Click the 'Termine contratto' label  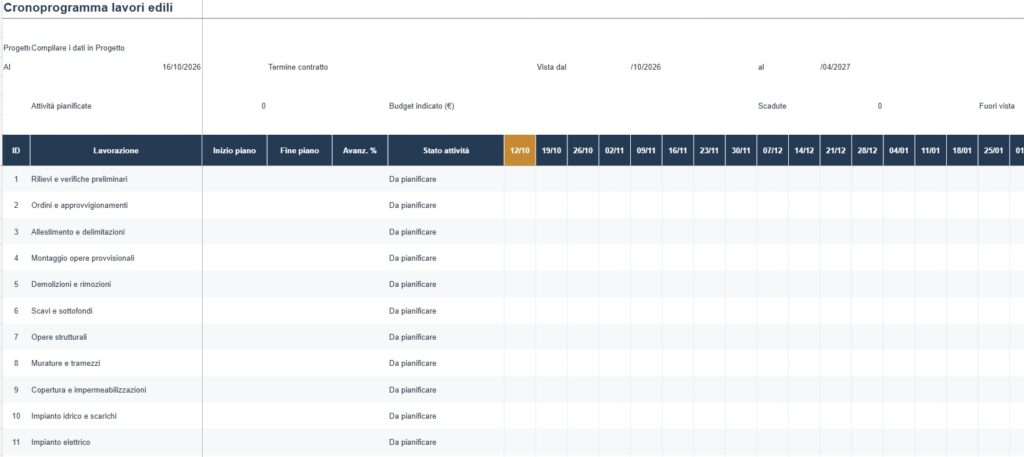[x=298, y=67]
